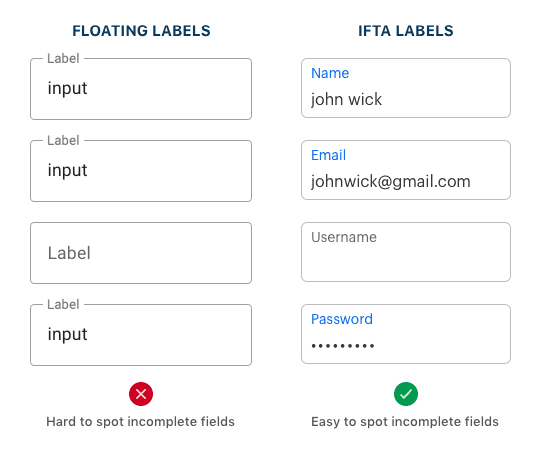Click the blue Name label text
Screen dimensions: 540x450
pyautogui.click(x=330, y=73)
